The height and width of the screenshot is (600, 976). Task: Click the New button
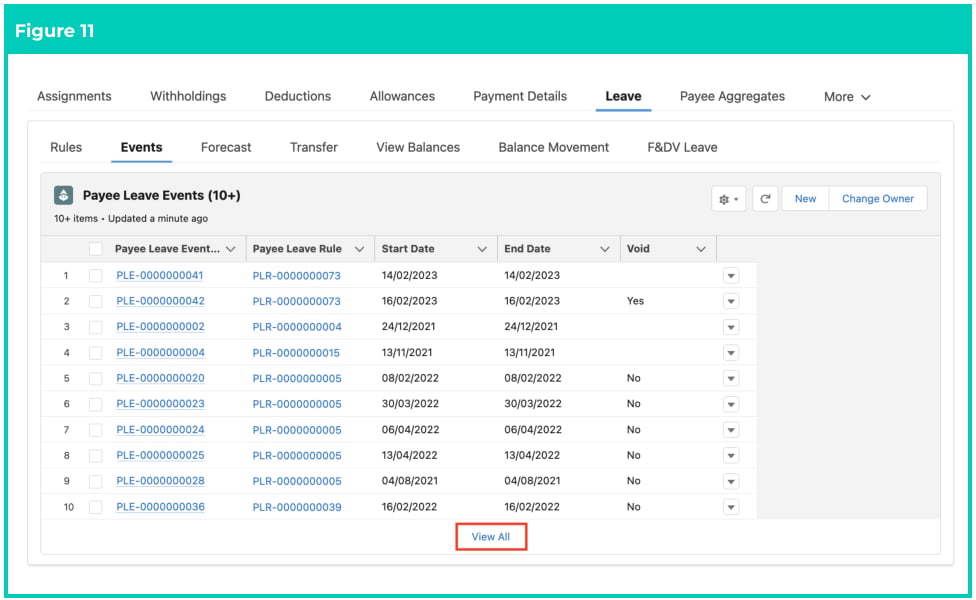coord(805,199)
